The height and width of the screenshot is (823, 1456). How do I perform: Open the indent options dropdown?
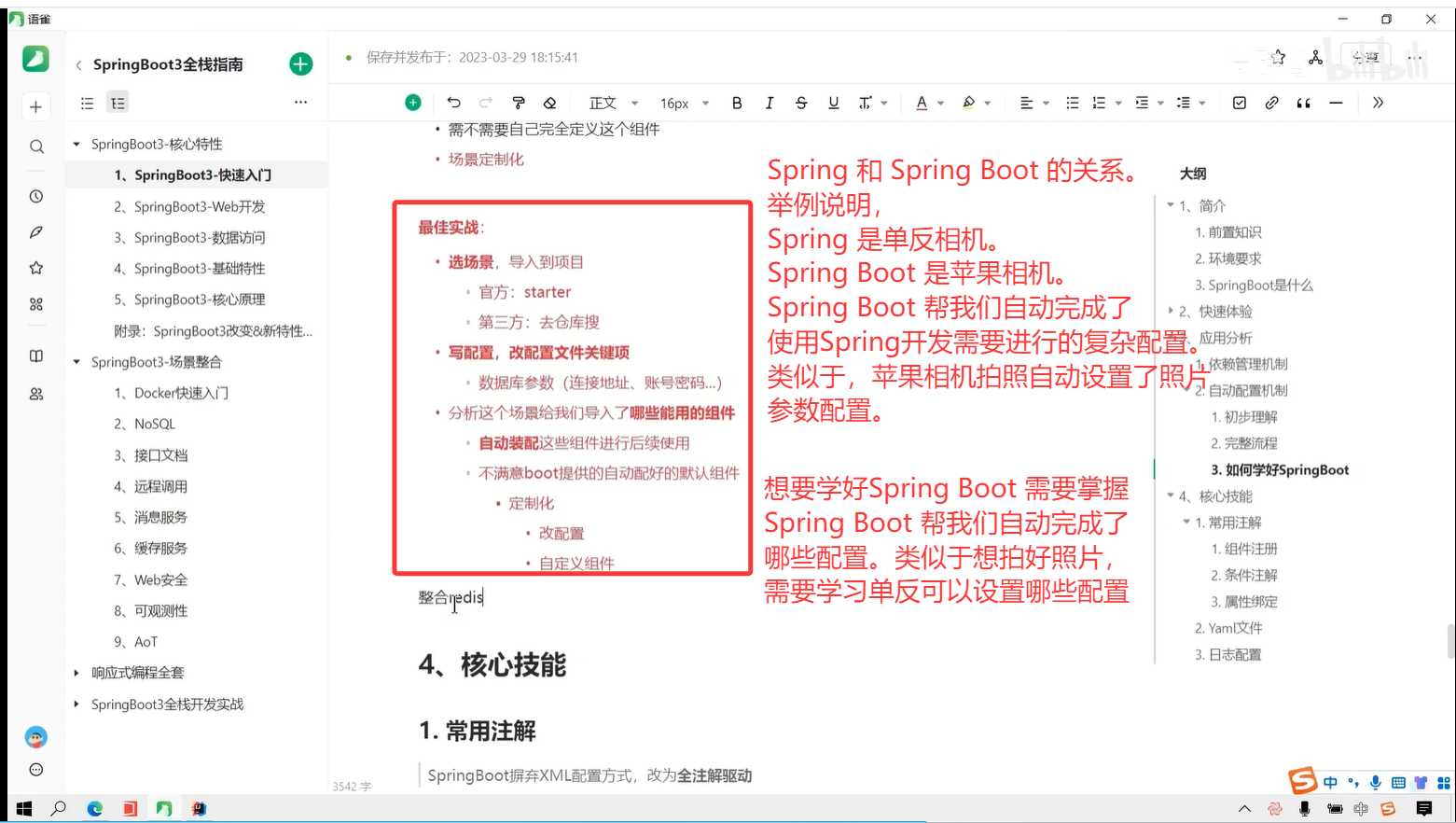[x=1151, y=103]
